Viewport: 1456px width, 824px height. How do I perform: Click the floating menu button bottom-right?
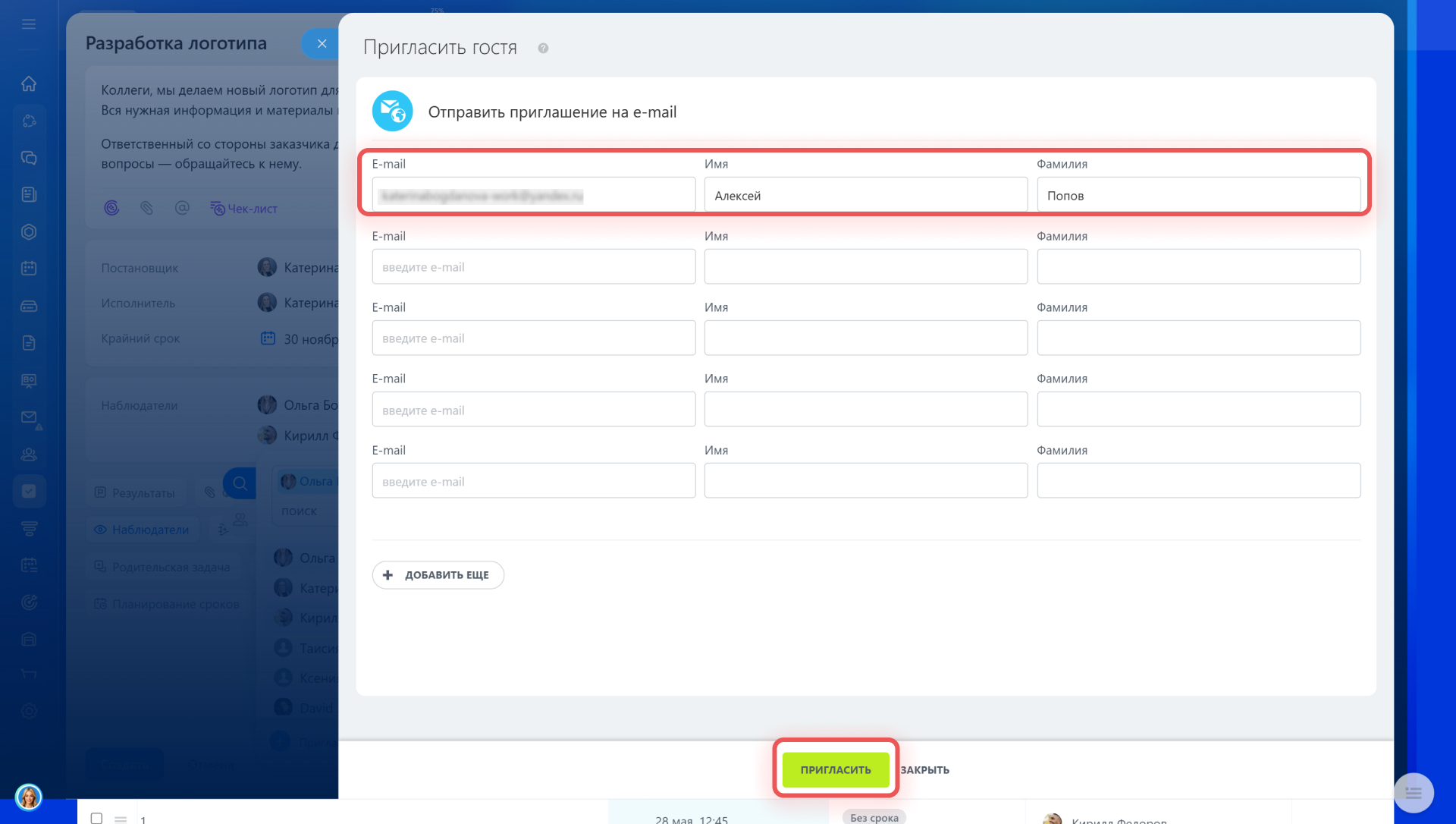pos(1413,793)
